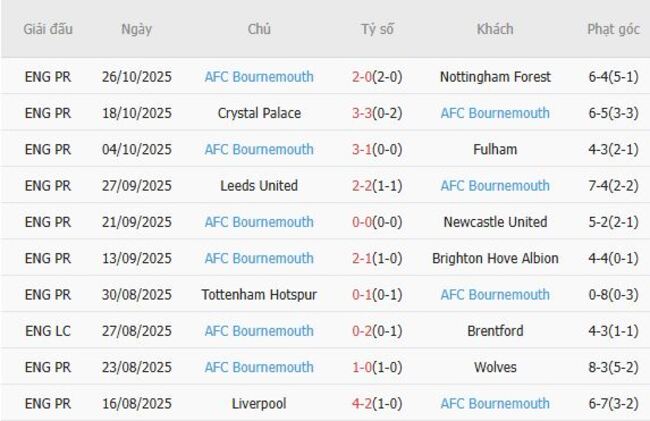Click the 'Giải đấu' column header
This screenshot has height=421, width=650.
[x=48, y=29]
